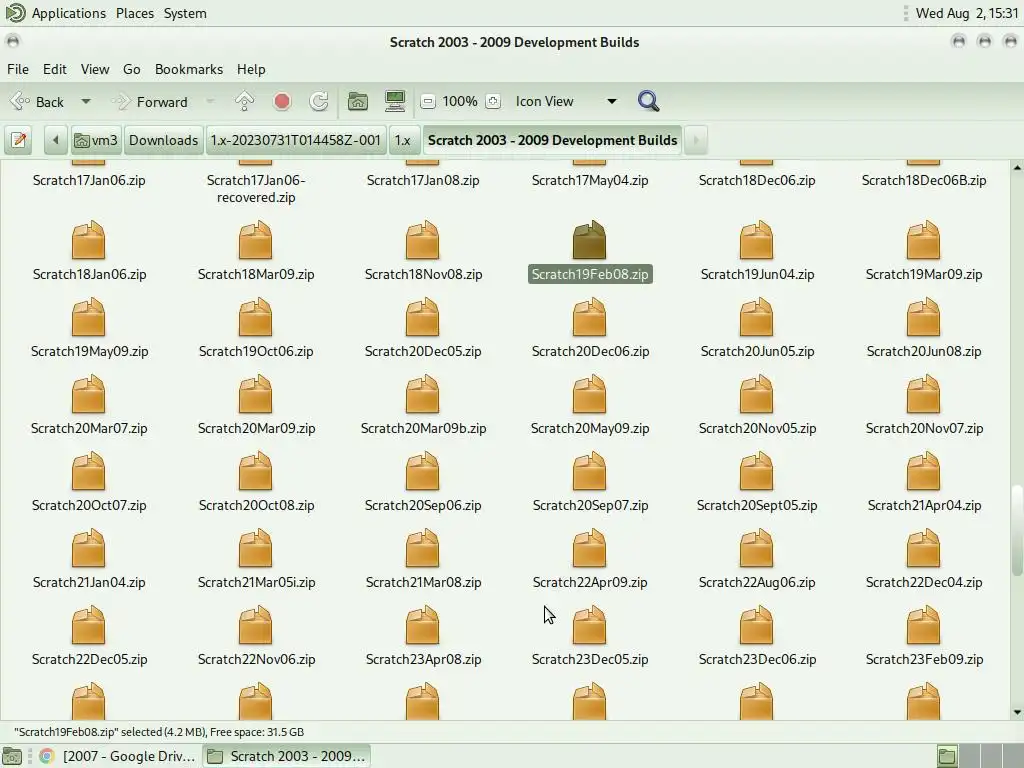Select the Scratch20Mar09b.zip archive icon
The image size is (1024, 768).
pos(423,394)
